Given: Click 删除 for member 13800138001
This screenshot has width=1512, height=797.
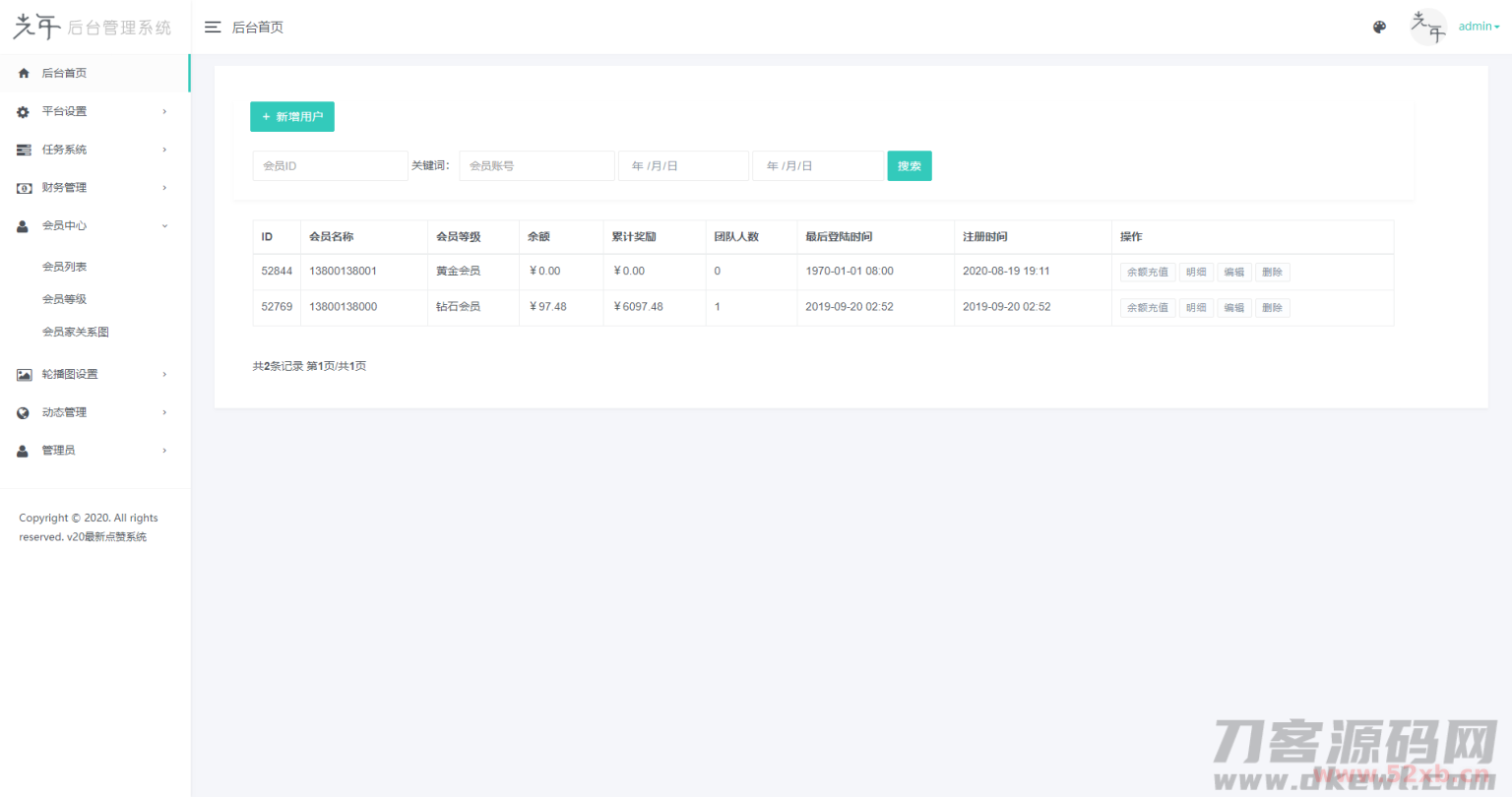Looking at the screenshot, I should click(x=1272, y=273).
